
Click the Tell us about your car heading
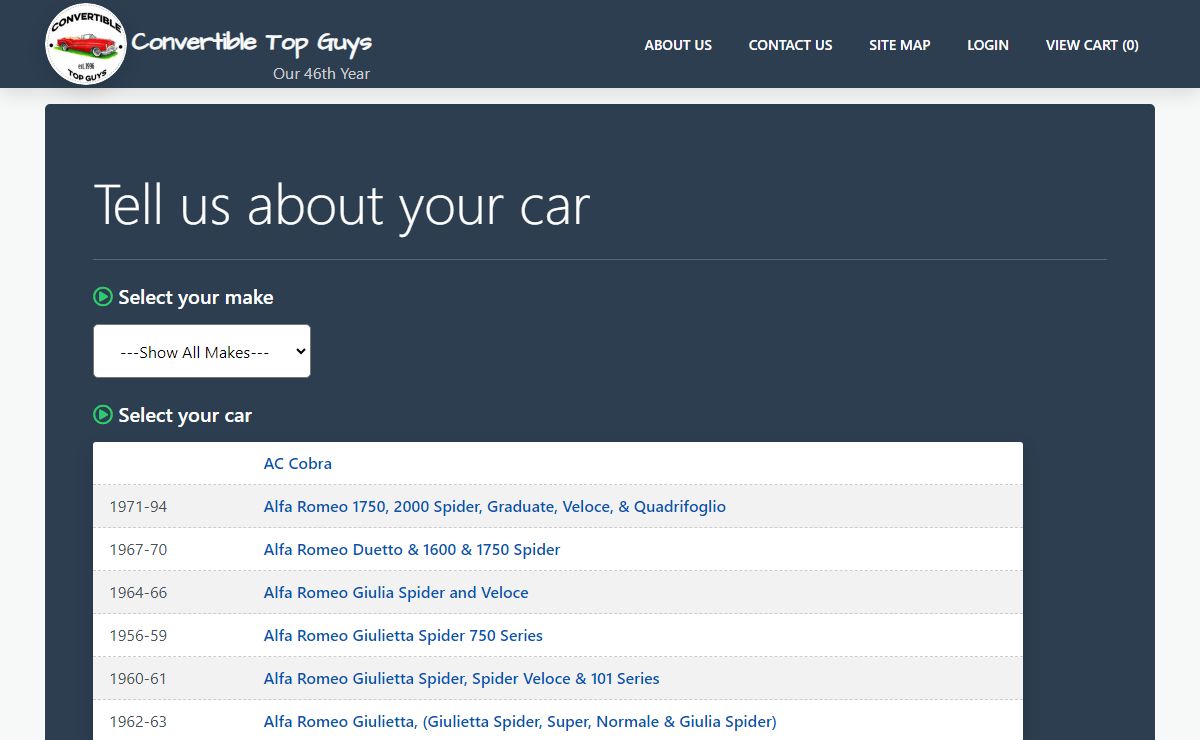(342, 205)
